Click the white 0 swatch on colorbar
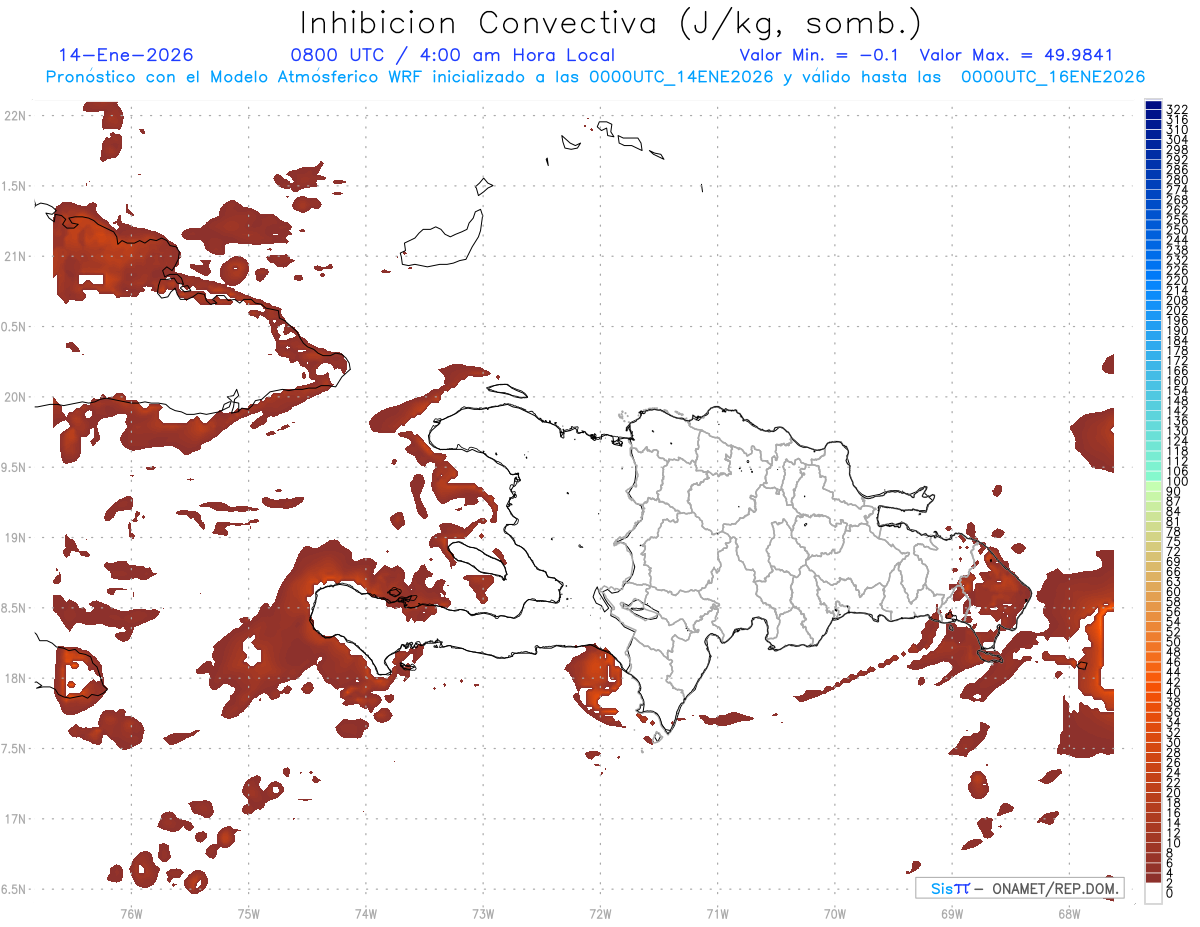 tap(1153, 893)
